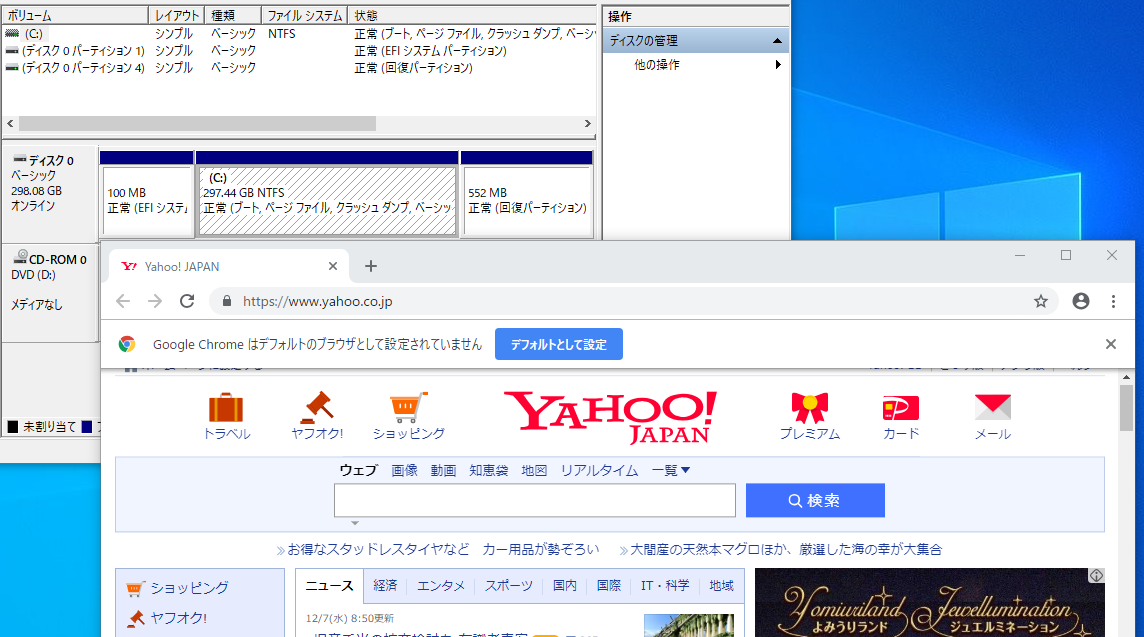
Task: Click the YAHOO! JAPAN logo
Action: point(611,417)
